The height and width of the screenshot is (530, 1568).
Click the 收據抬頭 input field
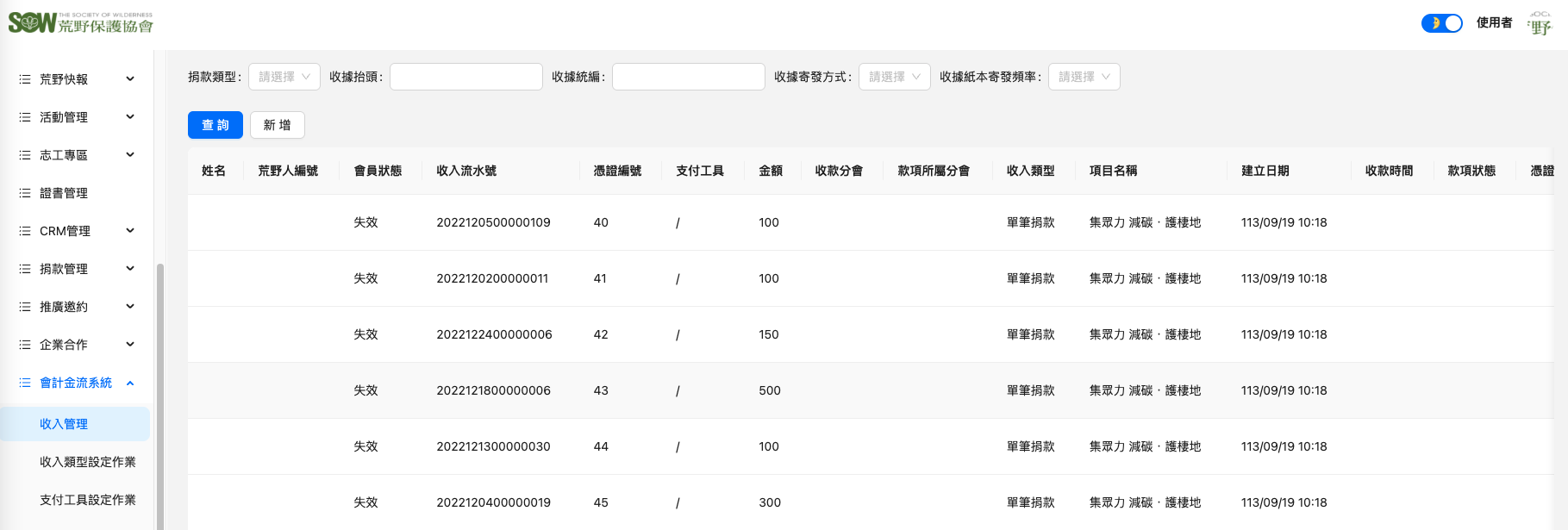pyautogui.click(x=465, y=77)
